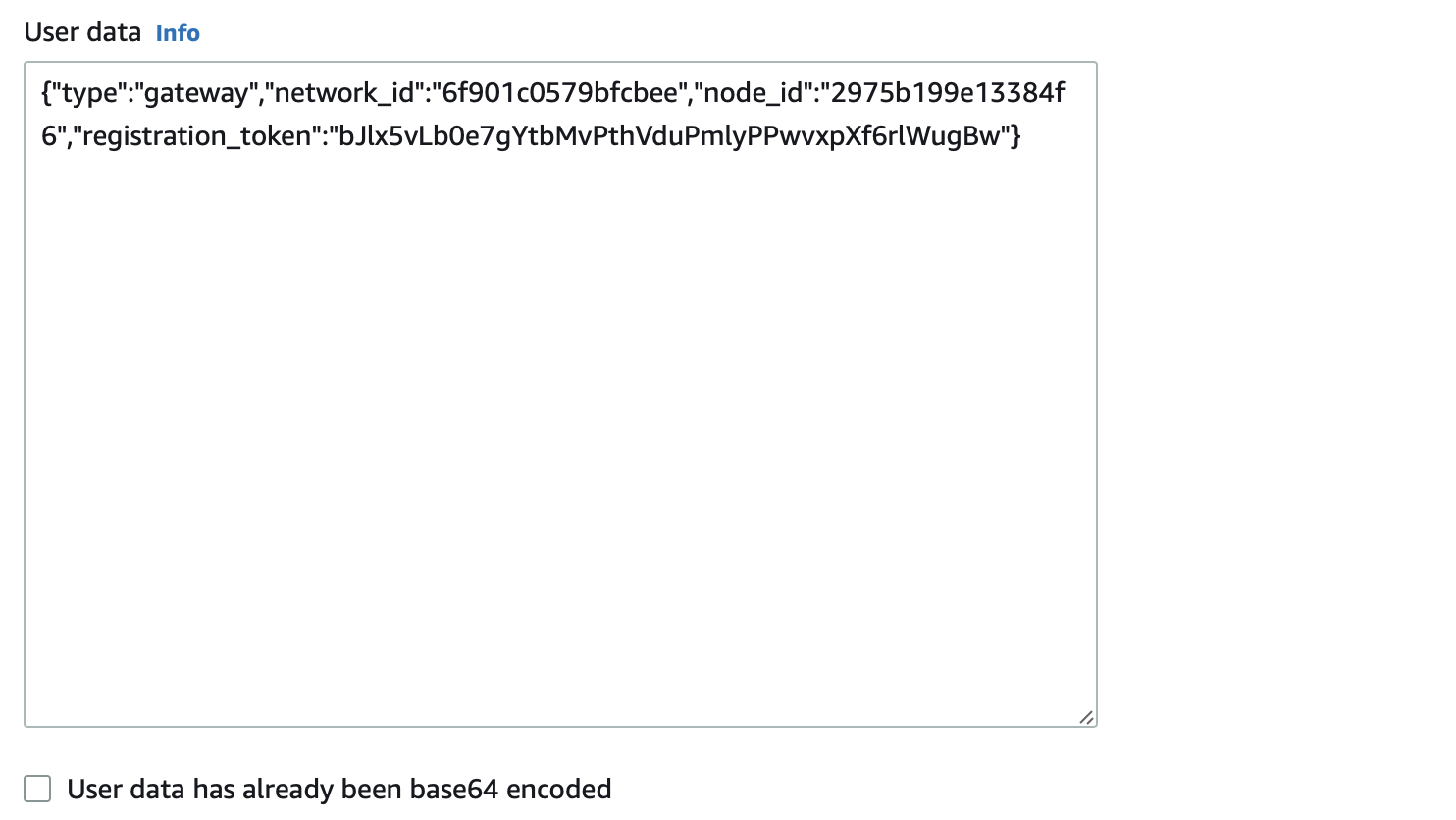This screenshot has width=1456, height=820.
Task: Open the User data Info link
Action: (177, 32)
